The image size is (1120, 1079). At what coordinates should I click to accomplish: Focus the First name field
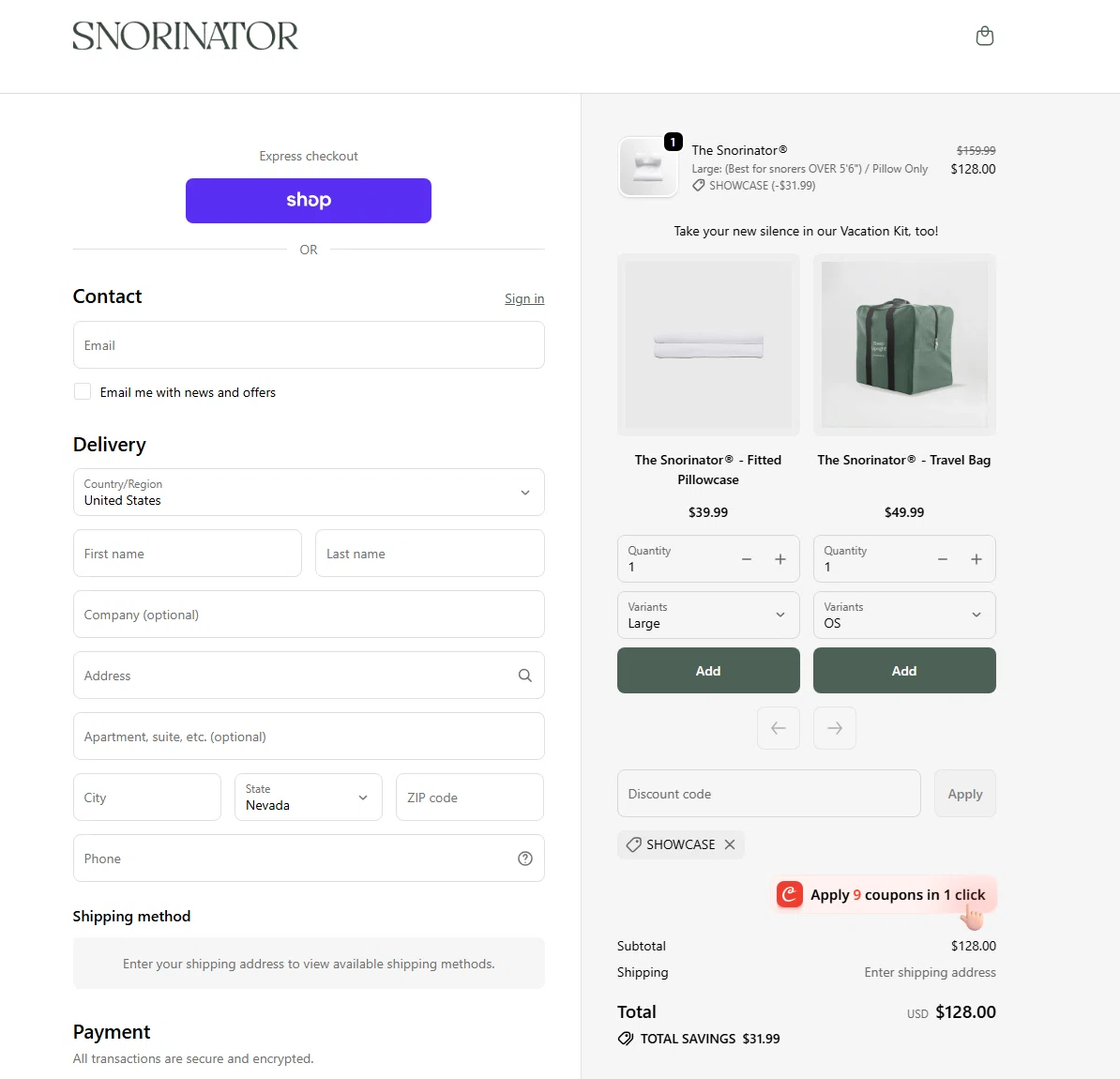188,553
